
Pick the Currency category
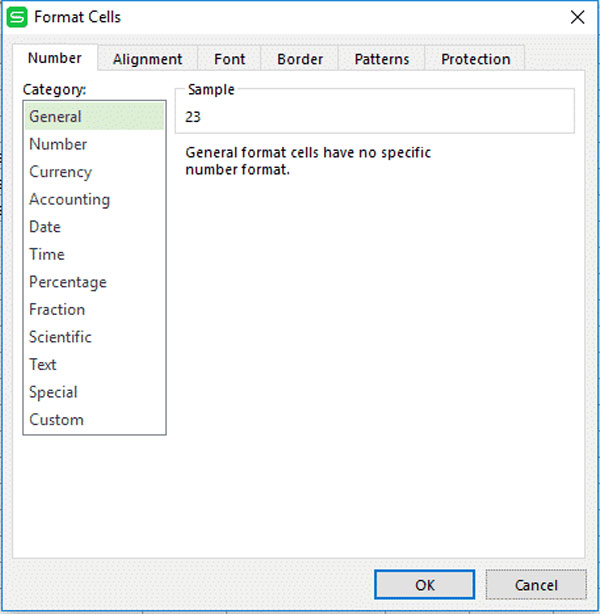[94, 172]
